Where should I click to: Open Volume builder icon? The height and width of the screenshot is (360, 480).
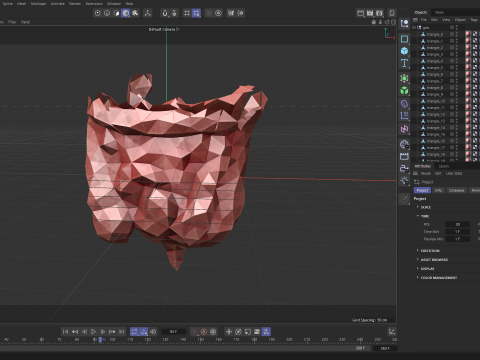404,104
